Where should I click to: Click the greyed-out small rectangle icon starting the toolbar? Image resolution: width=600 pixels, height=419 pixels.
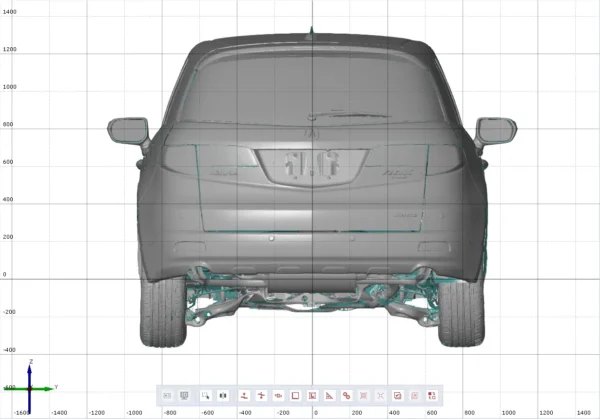click(x=167, y=395)
